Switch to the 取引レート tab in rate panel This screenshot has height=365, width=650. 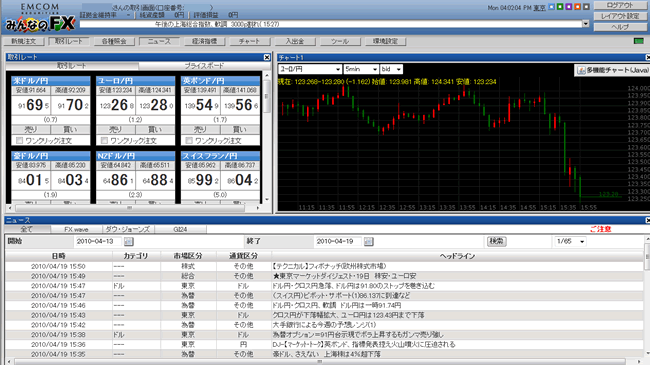pos(72,66)
